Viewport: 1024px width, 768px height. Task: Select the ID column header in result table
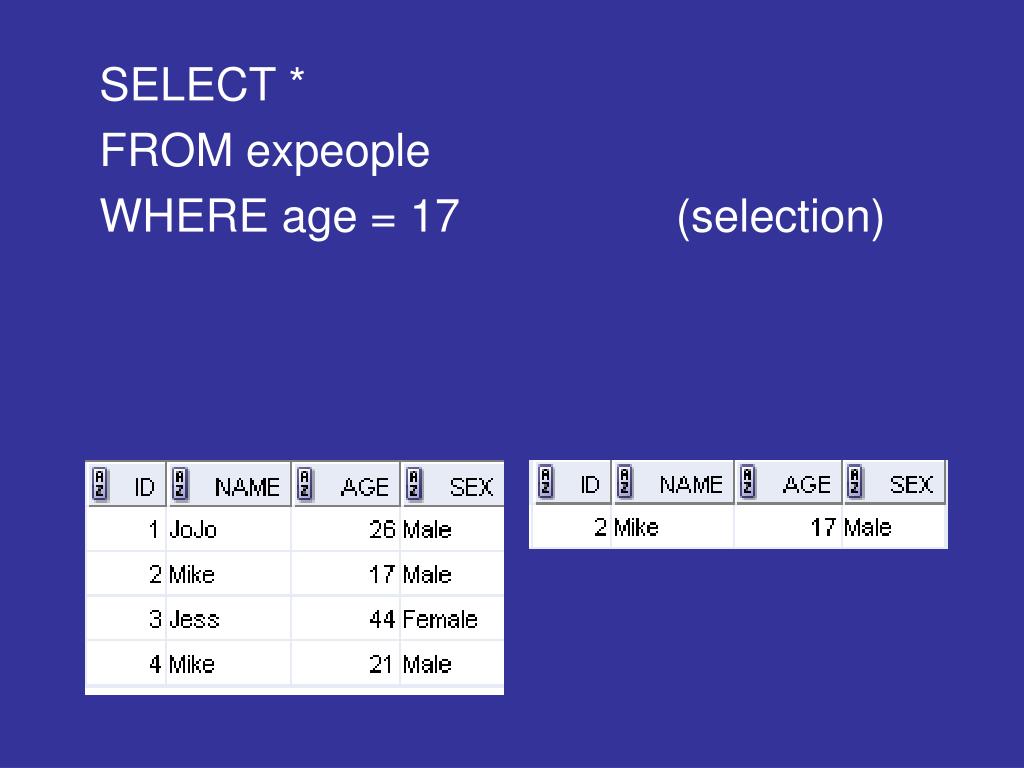click(x=573, y=482)
